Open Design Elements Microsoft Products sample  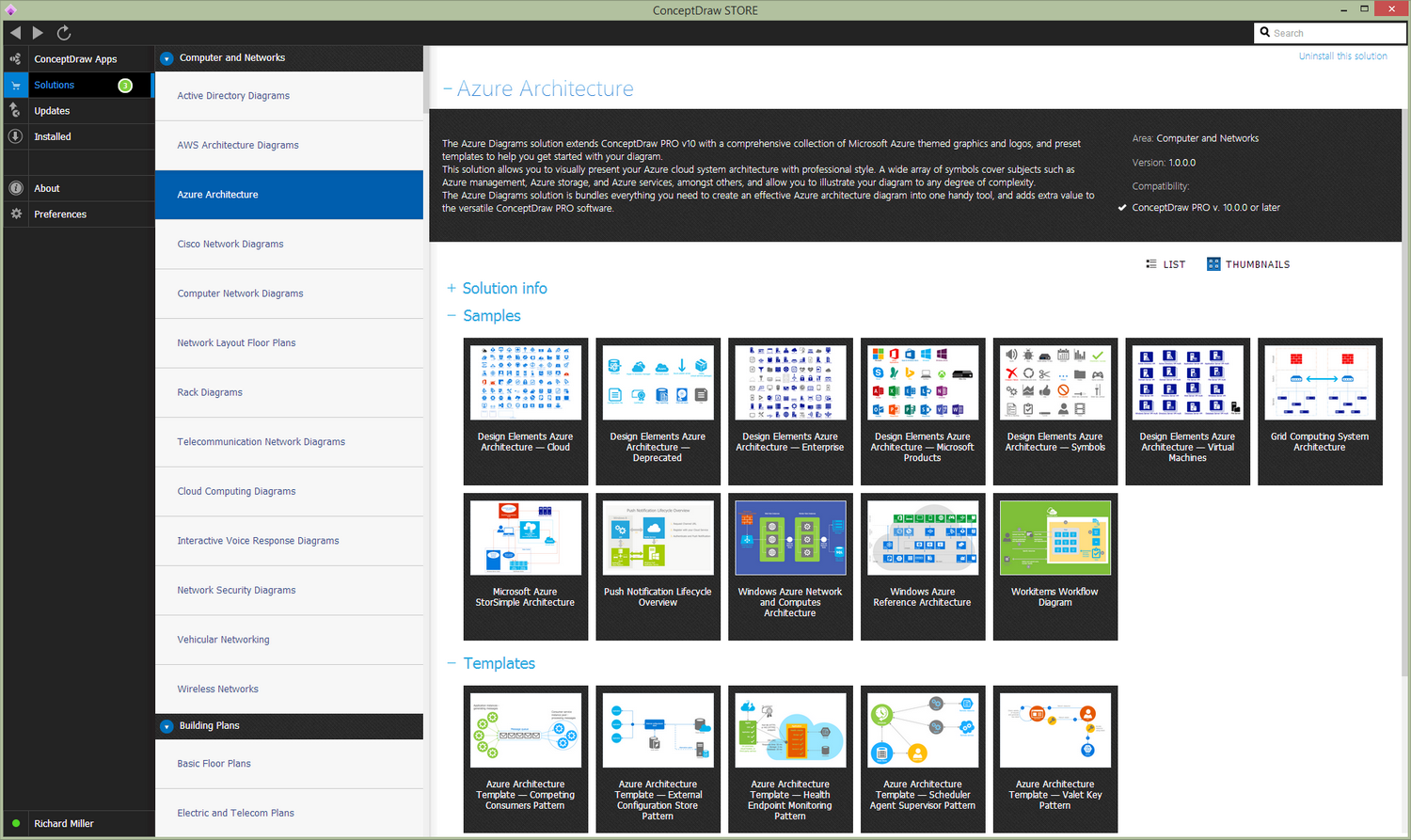click(x=923, y=411)
